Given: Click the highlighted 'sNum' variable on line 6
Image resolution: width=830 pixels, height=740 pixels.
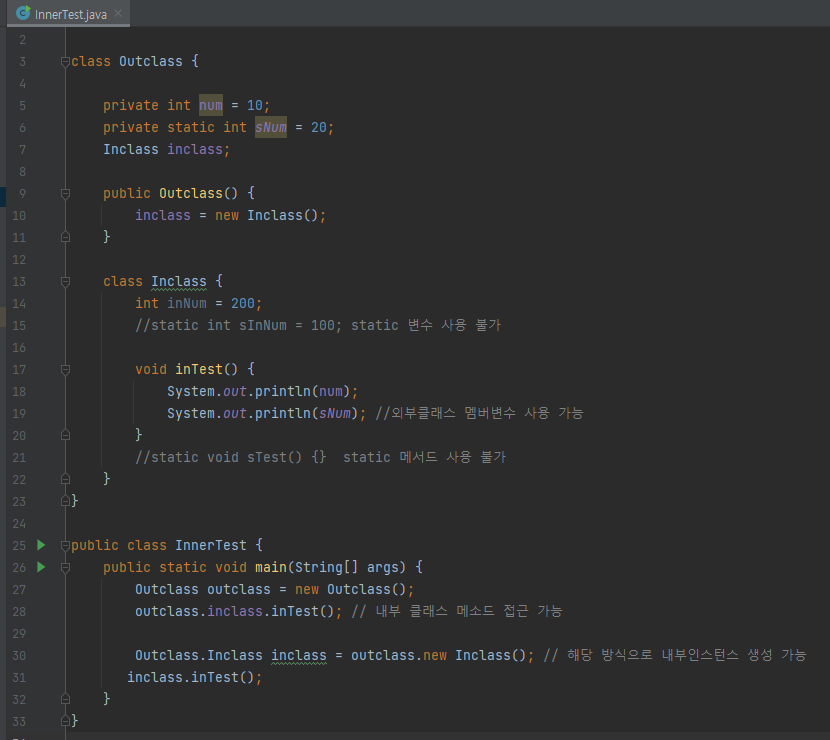Looking at the screenshot, I should [270, 127].
